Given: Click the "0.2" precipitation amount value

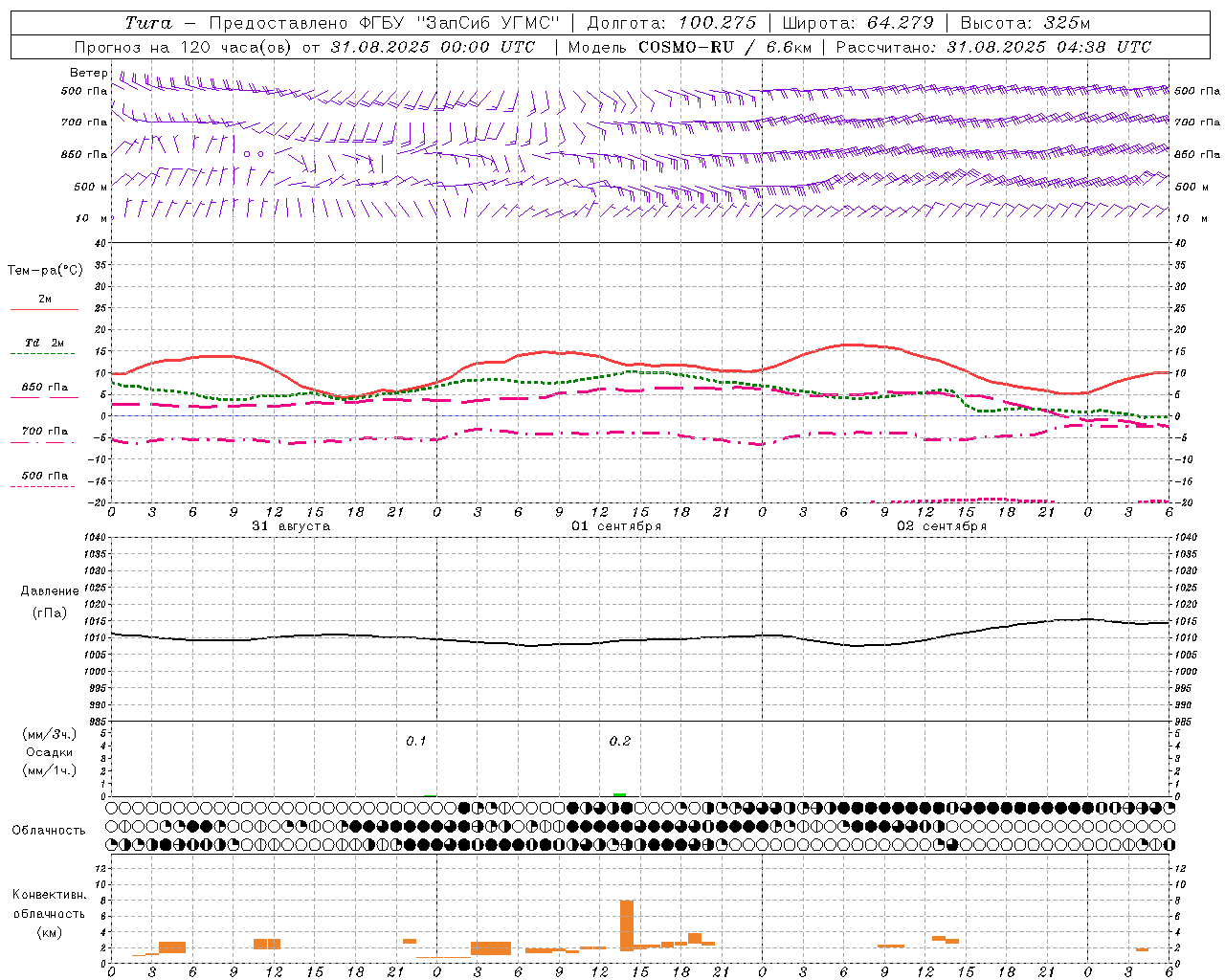Looking at the screenshot, I should pos(620,741).
